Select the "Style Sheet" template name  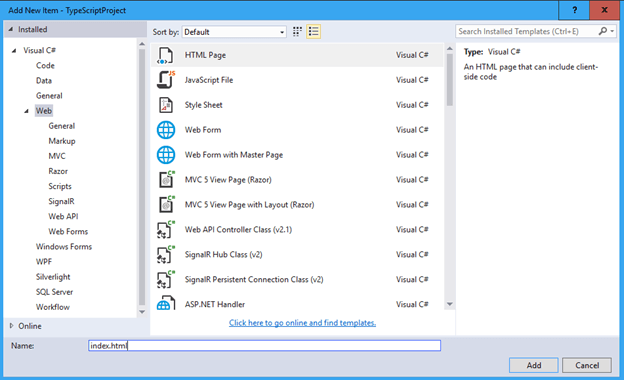[x=203, y=105]
